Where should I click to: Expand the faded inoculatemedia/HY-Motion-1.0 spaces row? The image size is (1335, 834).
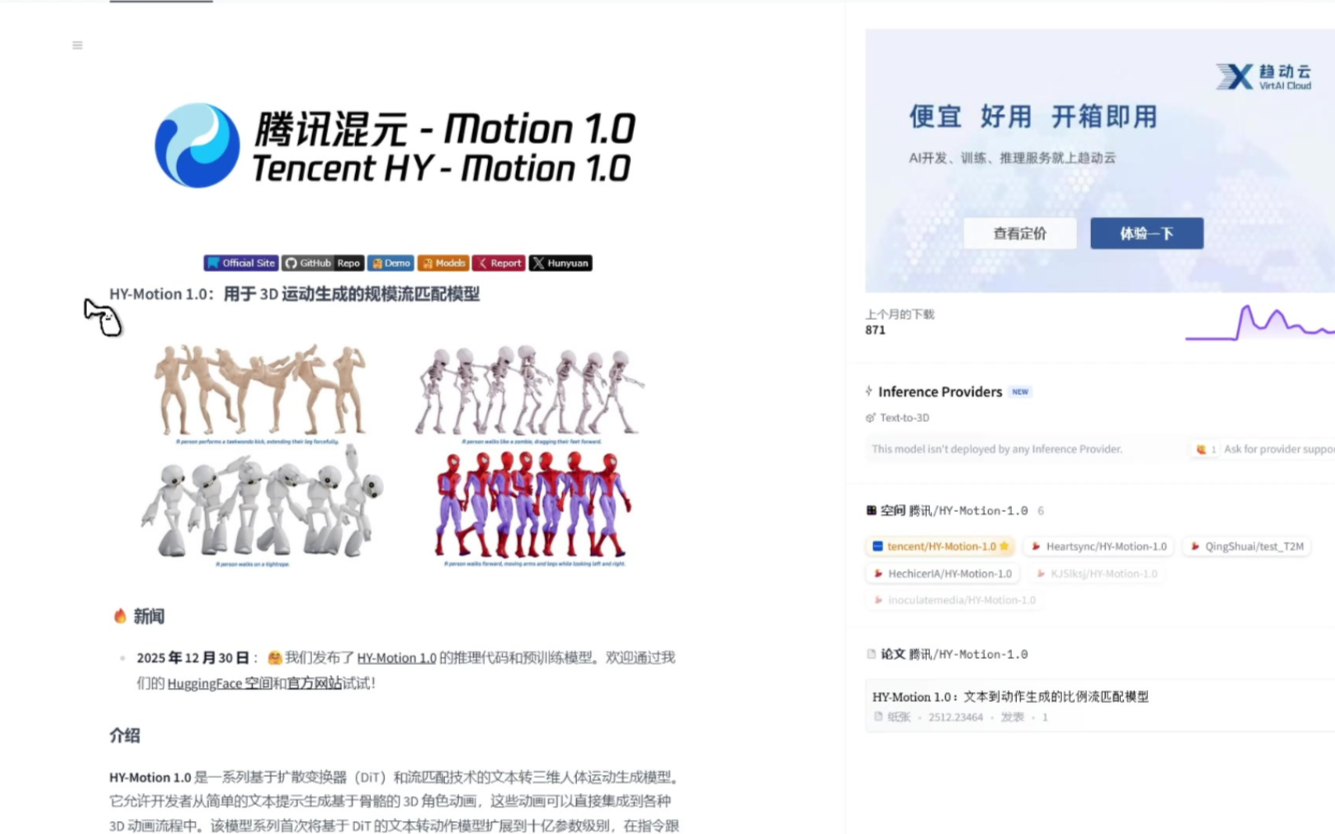(x=954, y=600)
